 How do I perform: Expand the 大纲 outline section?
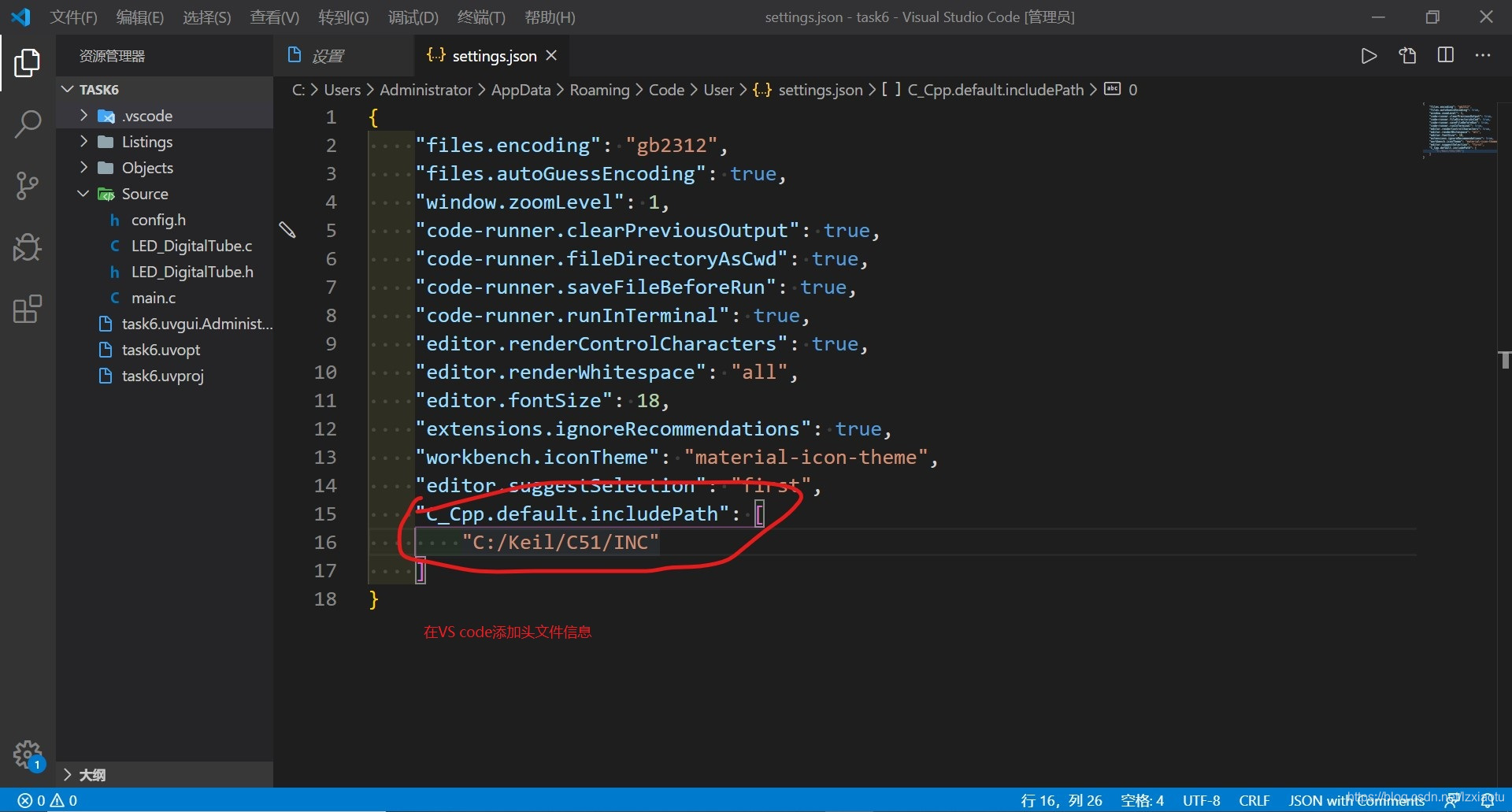point(68,774)
